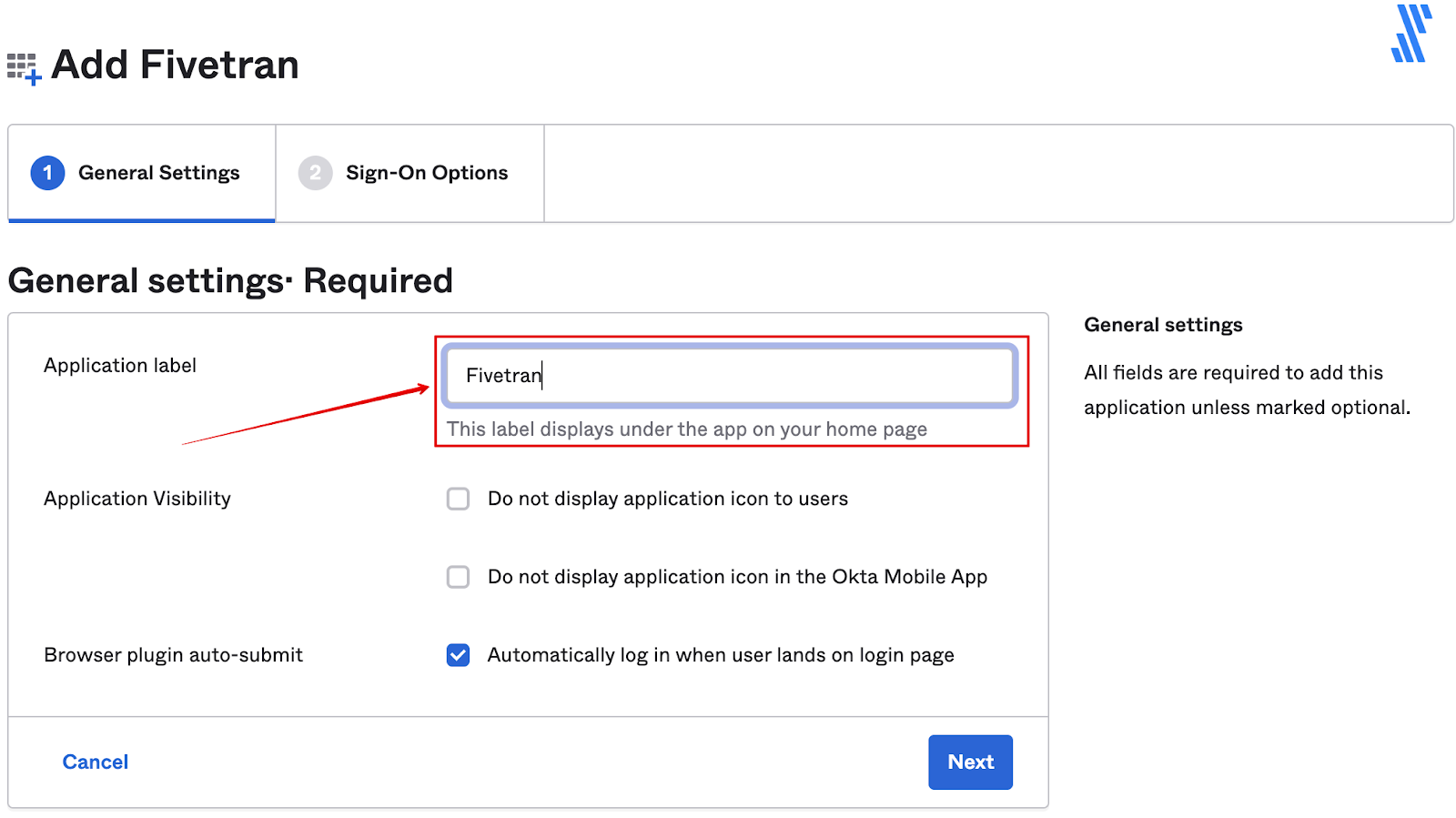Check 'Do not display application icon to users'
The height and width of the screenshot is (818, 1456).
tap(458, 499)
